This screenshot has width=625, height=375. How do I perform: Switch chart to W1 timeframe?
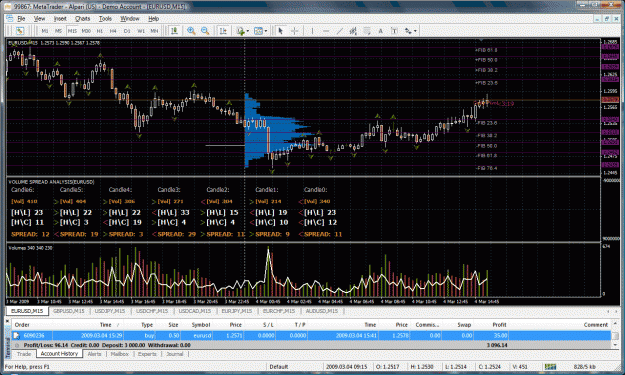(141, 31)
